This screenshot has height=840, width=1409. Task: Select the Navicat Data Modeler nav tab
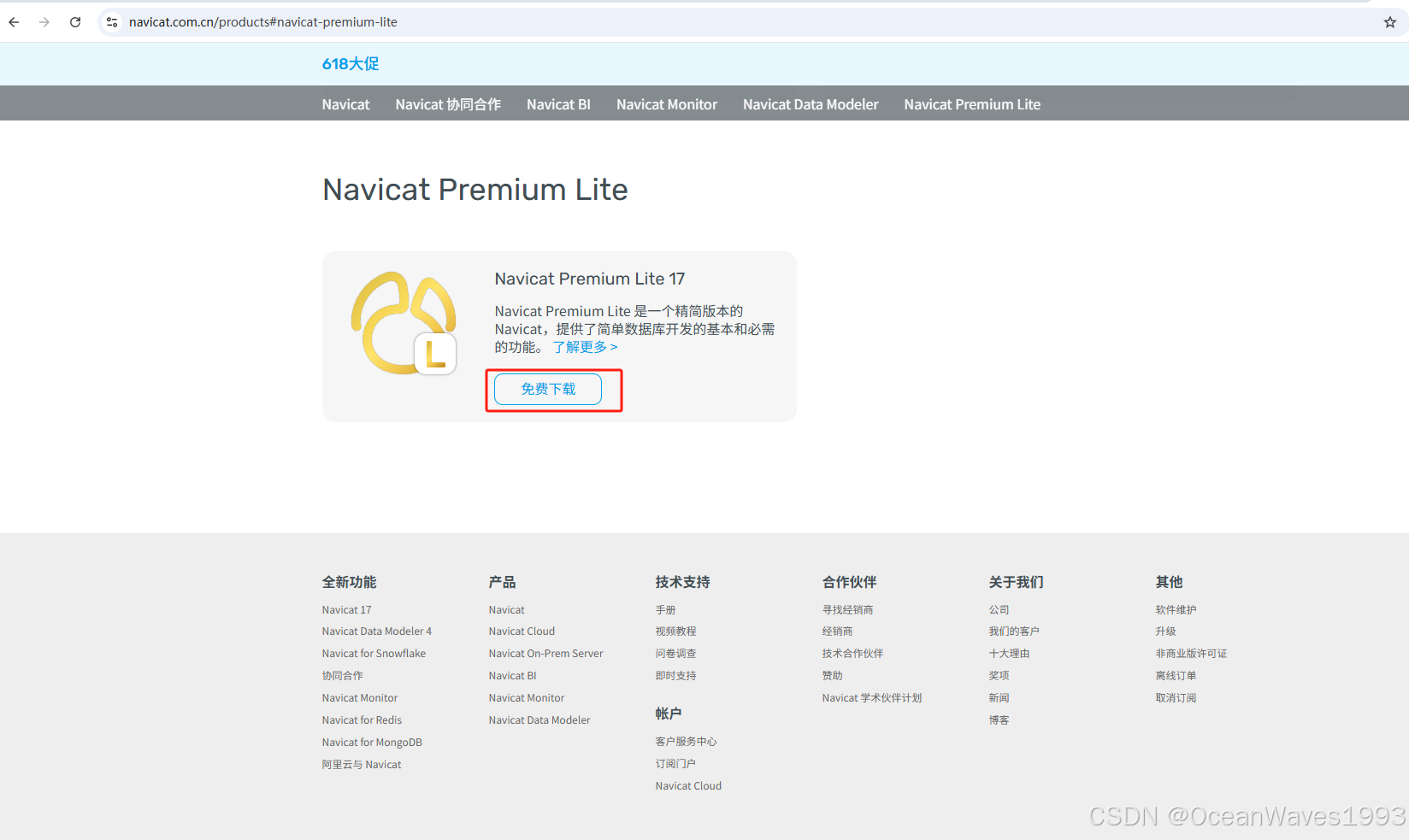pos(811,104)
